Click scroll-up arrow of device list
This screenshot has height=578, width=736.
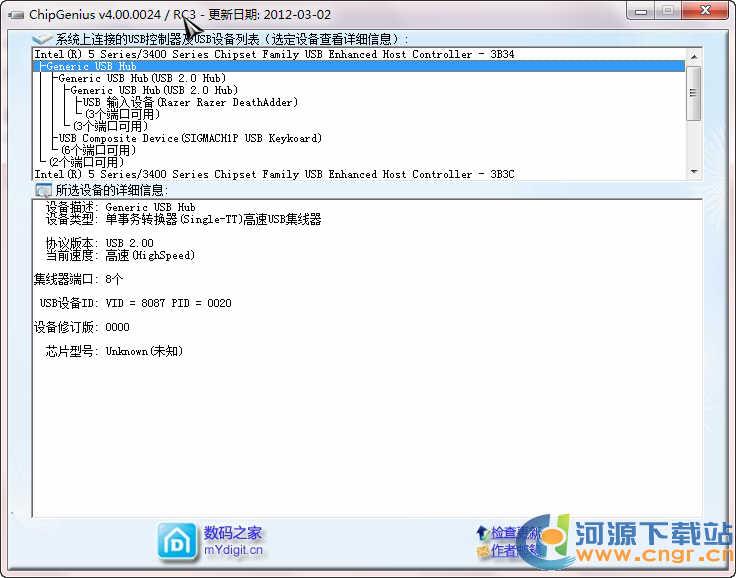(x=693, y=56)
